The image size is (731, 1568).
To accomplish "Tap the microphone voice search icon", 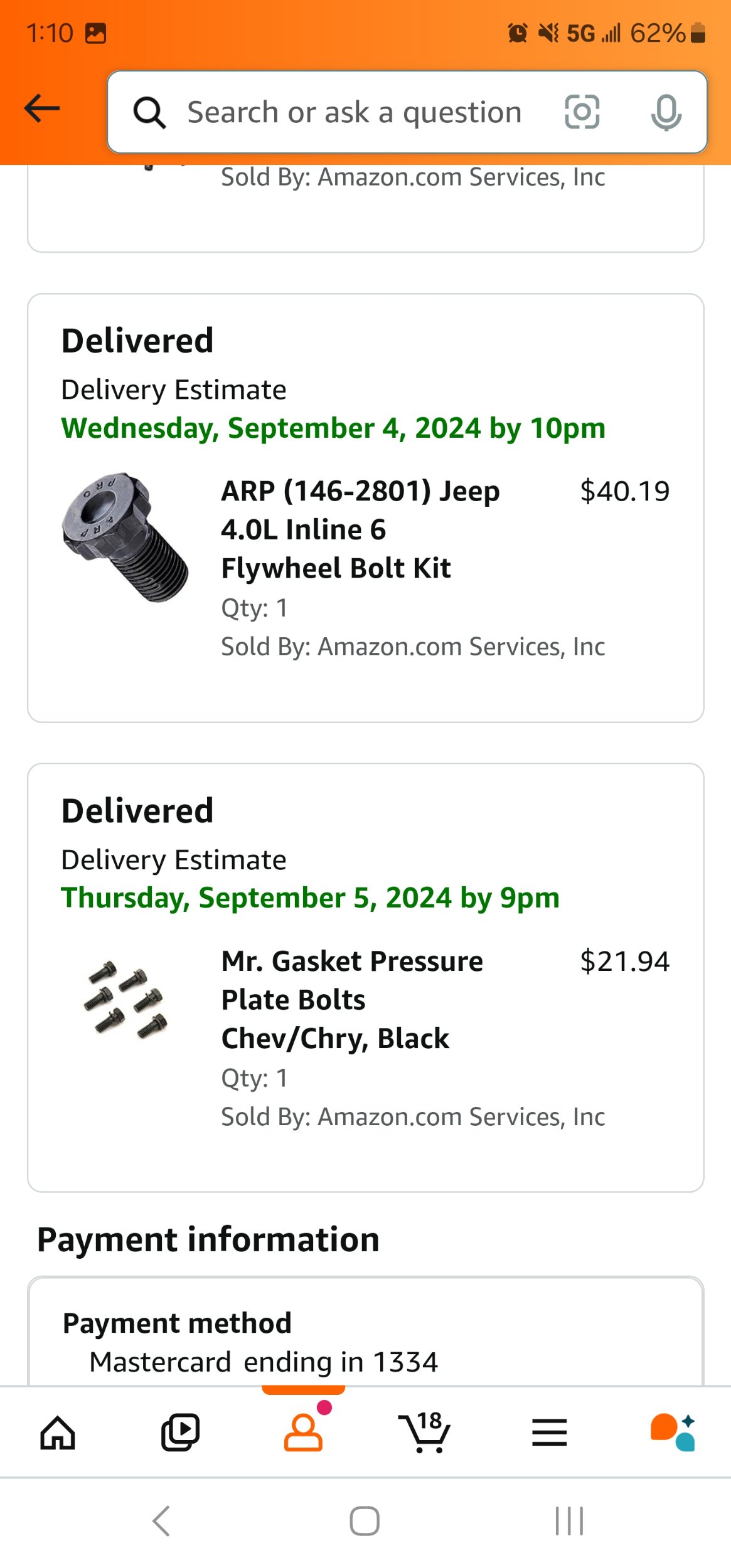I will click(x=666, y=112).
